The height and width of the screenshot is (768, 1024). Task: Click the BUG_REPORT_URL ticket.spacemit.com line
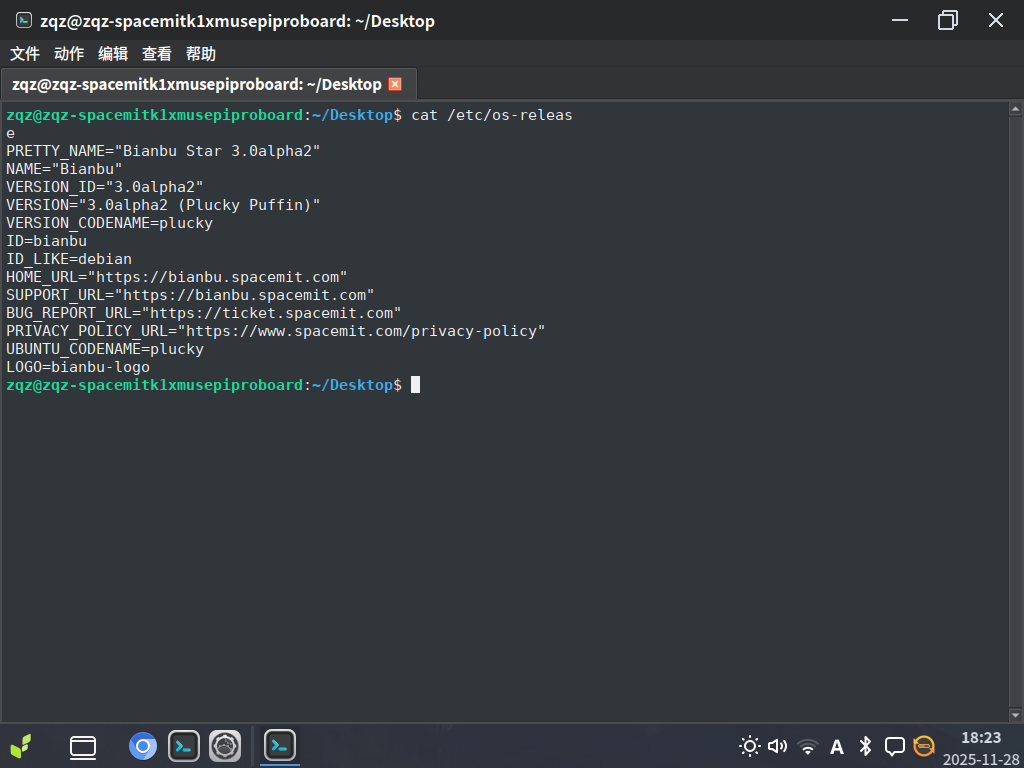click(203, 313)
